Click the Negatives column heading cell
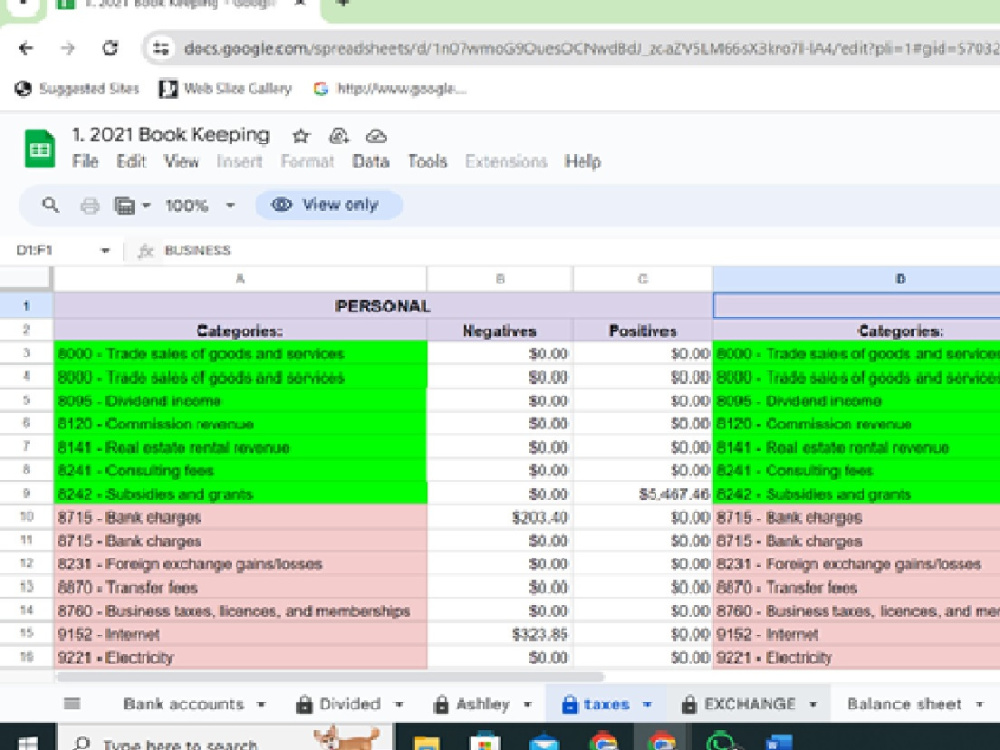This screenshot has width=1000, height=750. pyautogui.click(x=500, y=330)
